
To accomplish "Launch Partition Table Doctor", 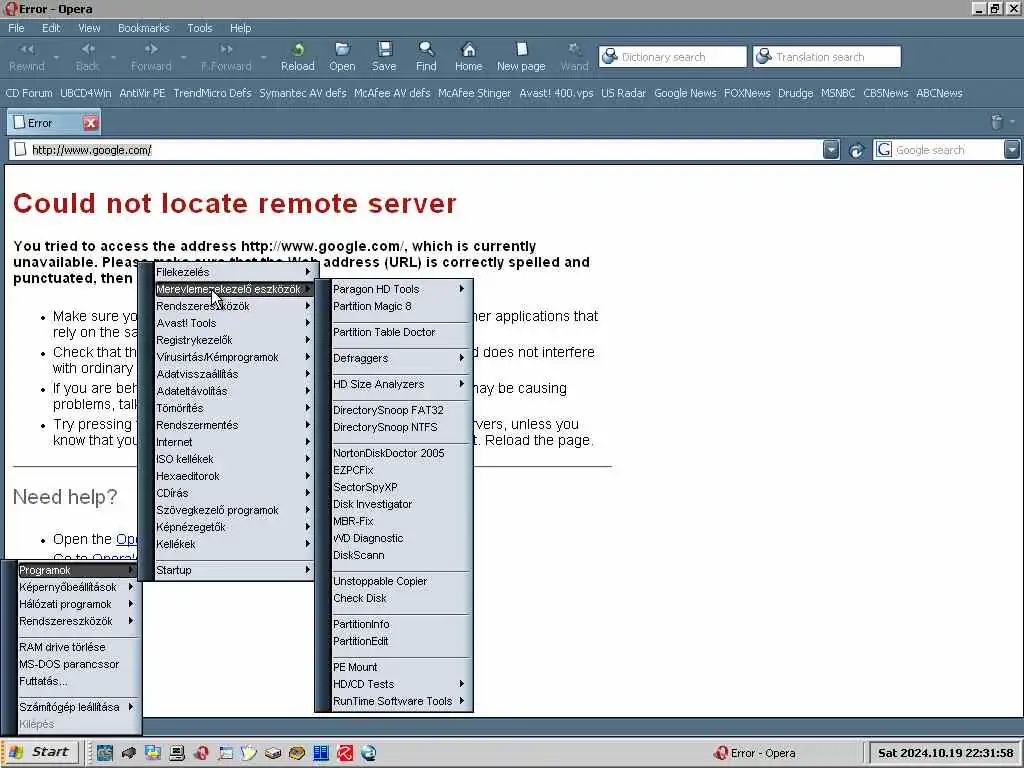I will click(x=401, y=332).
